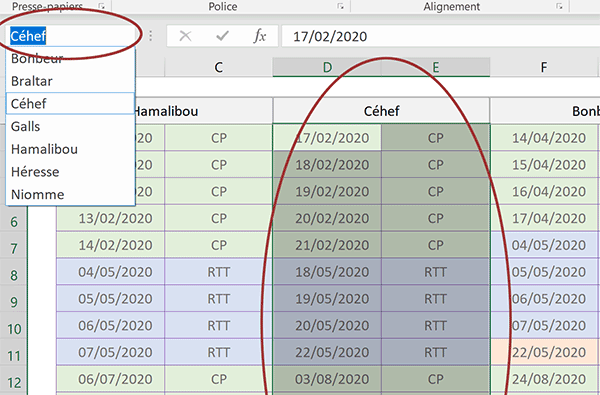This screenshot has height=395, width=600.
Task: Click RTT cell in column C row 9
Action: click(x=218, y=299)
